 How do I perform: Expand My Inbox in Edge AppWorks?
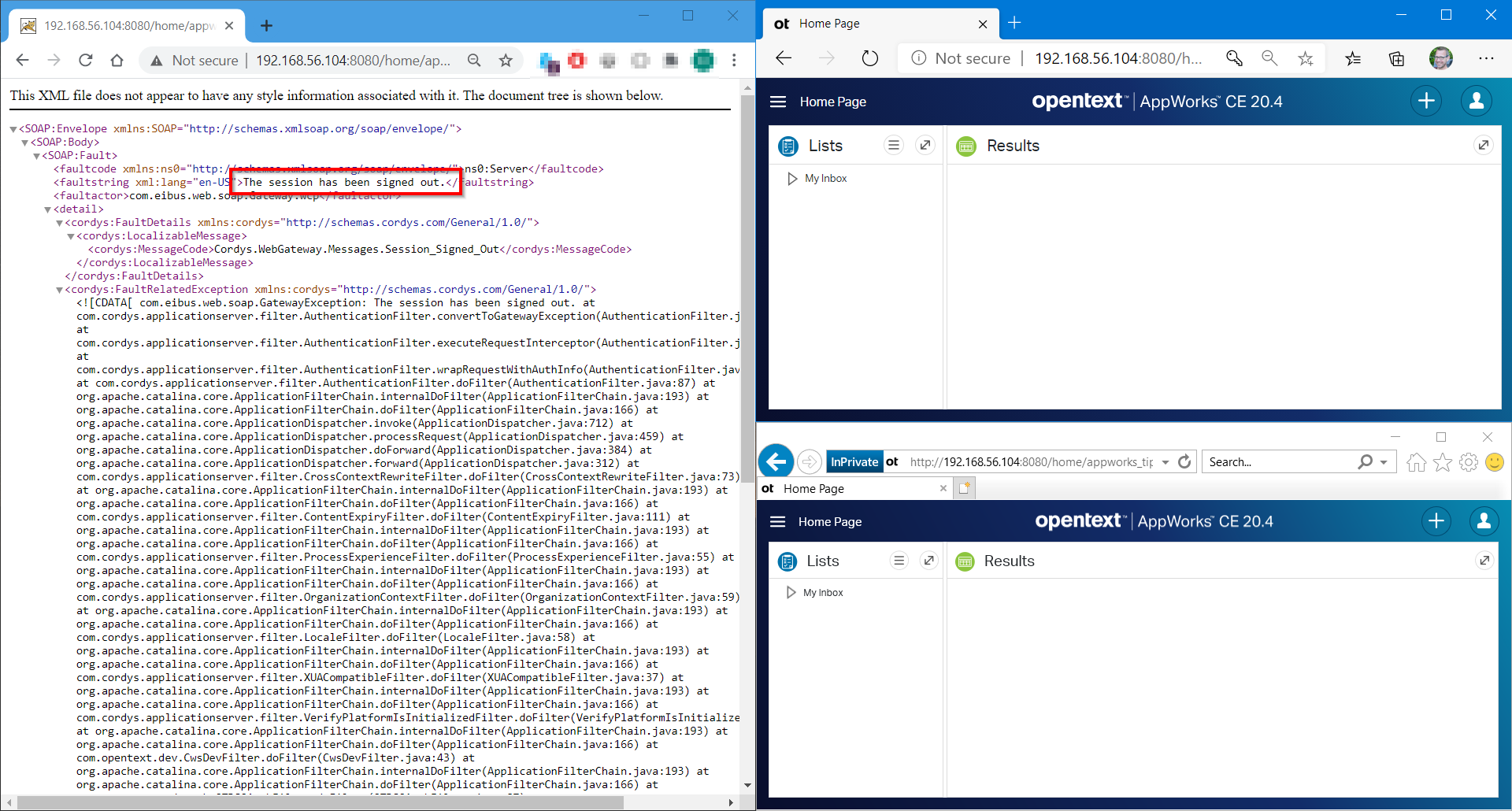click(x=792, y=179)
